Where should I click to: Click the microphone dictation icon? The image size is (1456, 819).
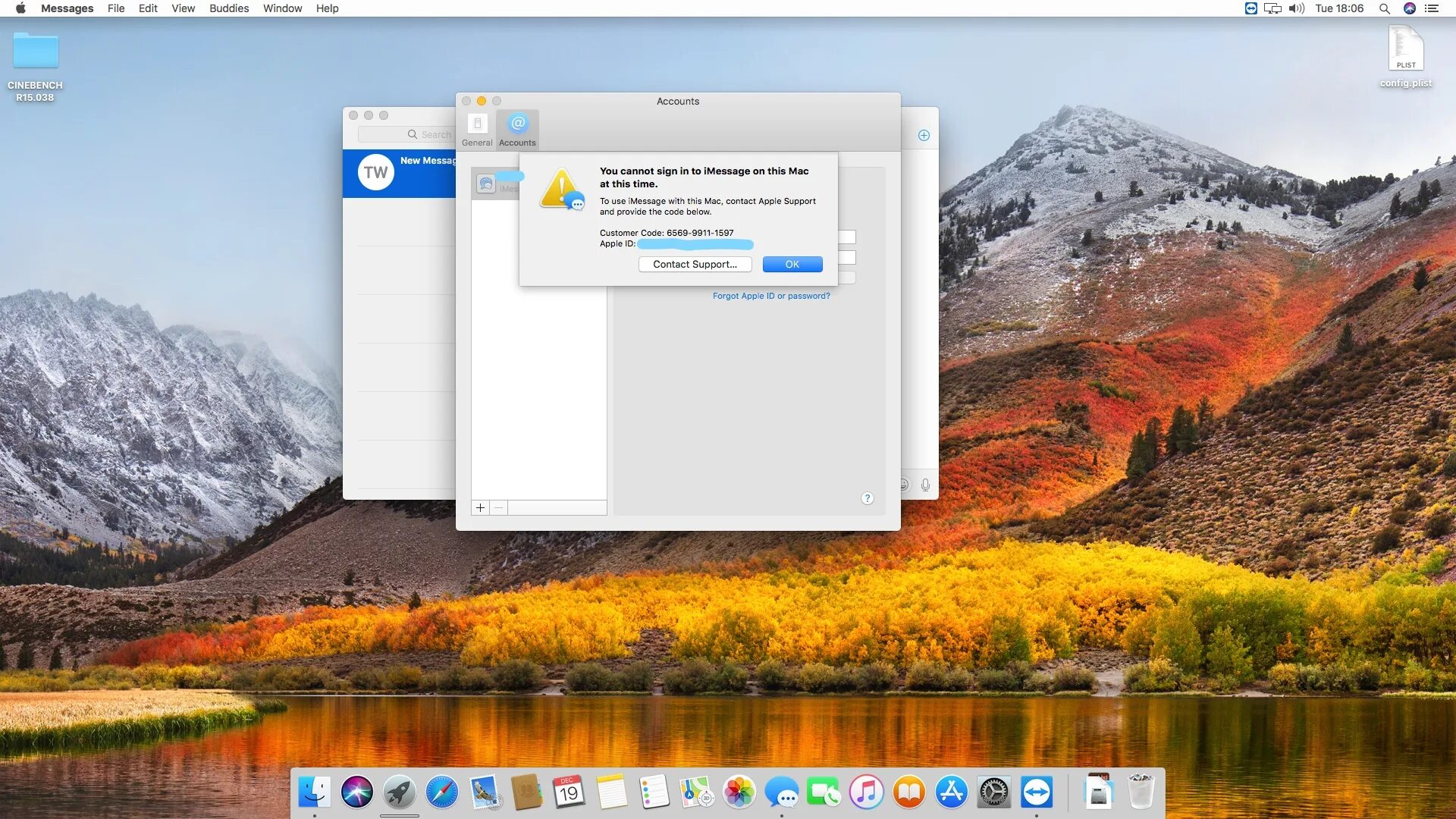pyautogui.click(x=925, y=485)
